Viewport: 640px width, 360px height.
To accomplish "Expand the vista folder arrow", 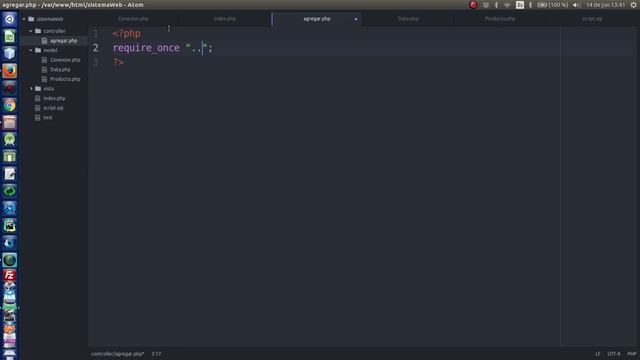I will pyautogui.click(x=31, y=89).
